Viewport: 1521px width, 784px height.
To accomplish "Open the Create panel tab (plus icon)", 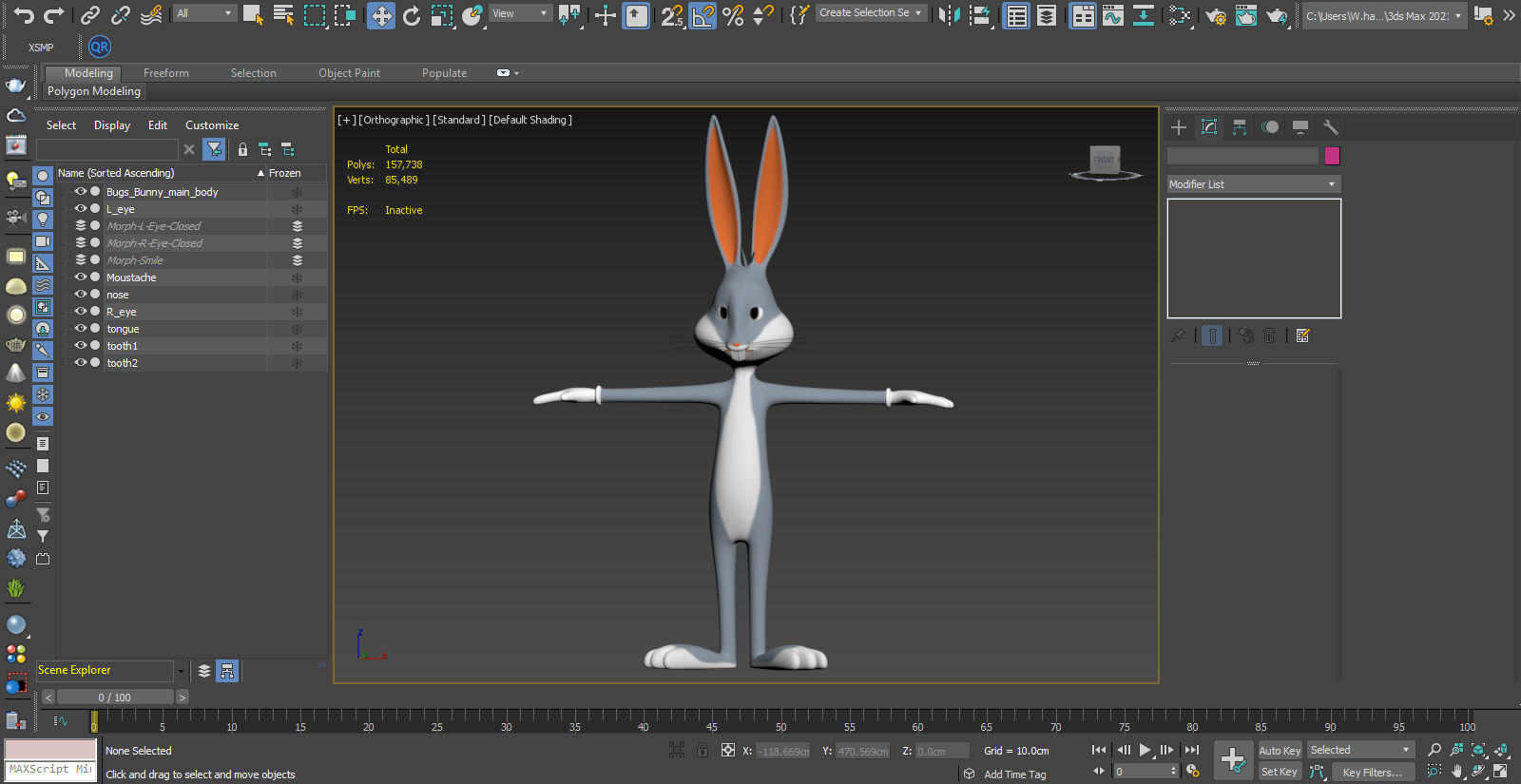I will pyautogui.click(x=1179, y=127).
